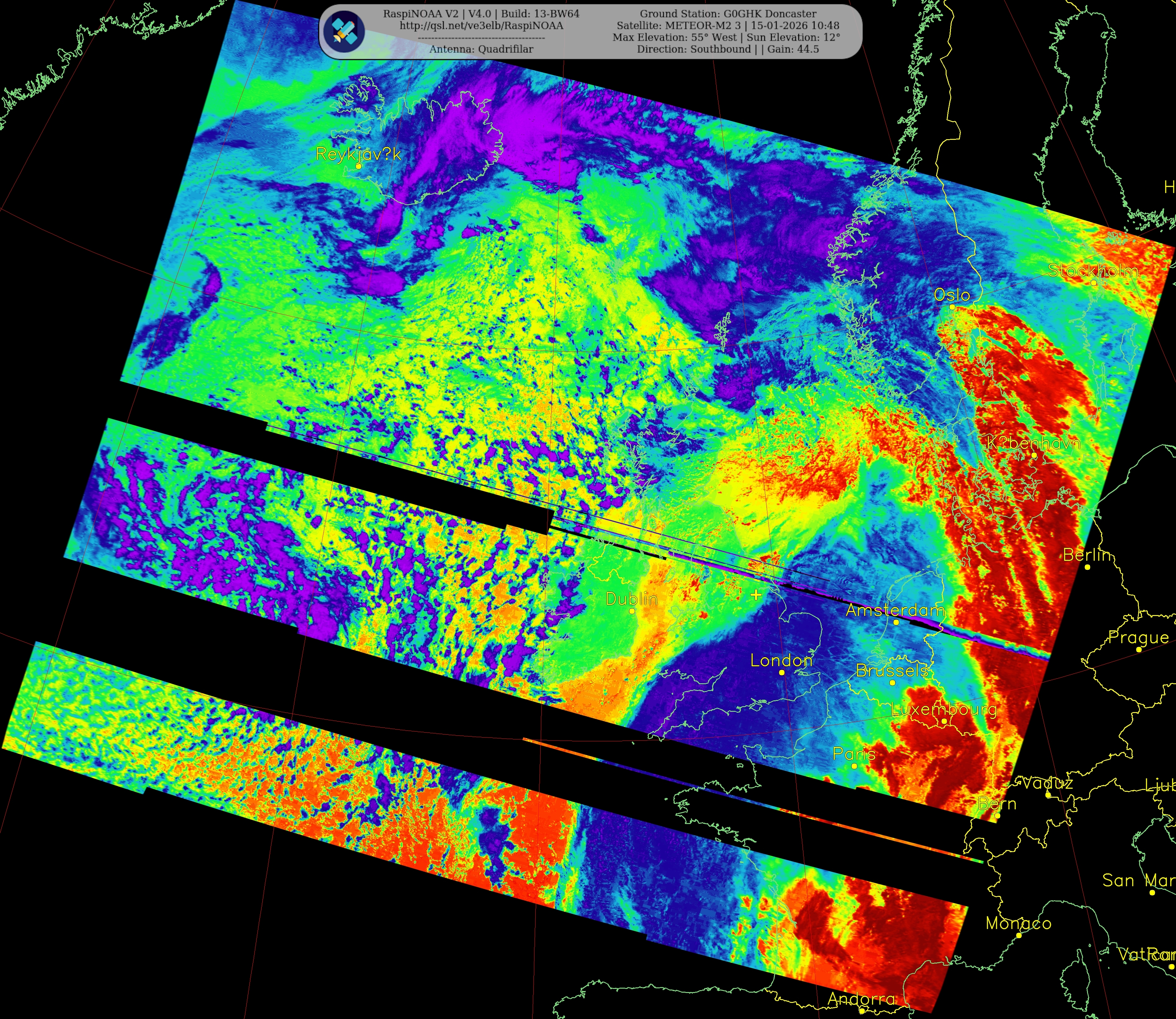Click the Bern city label

(x=997, y=804)
